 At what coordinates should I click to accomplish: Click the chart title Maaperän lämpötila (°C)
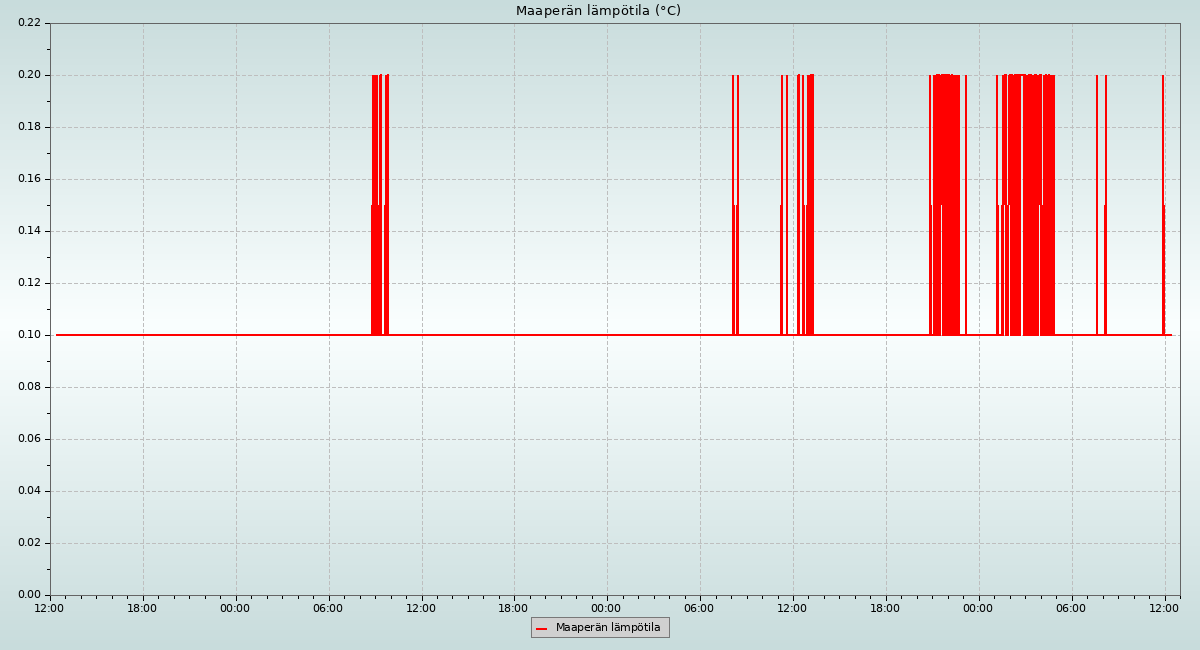(x=598, y=11)
